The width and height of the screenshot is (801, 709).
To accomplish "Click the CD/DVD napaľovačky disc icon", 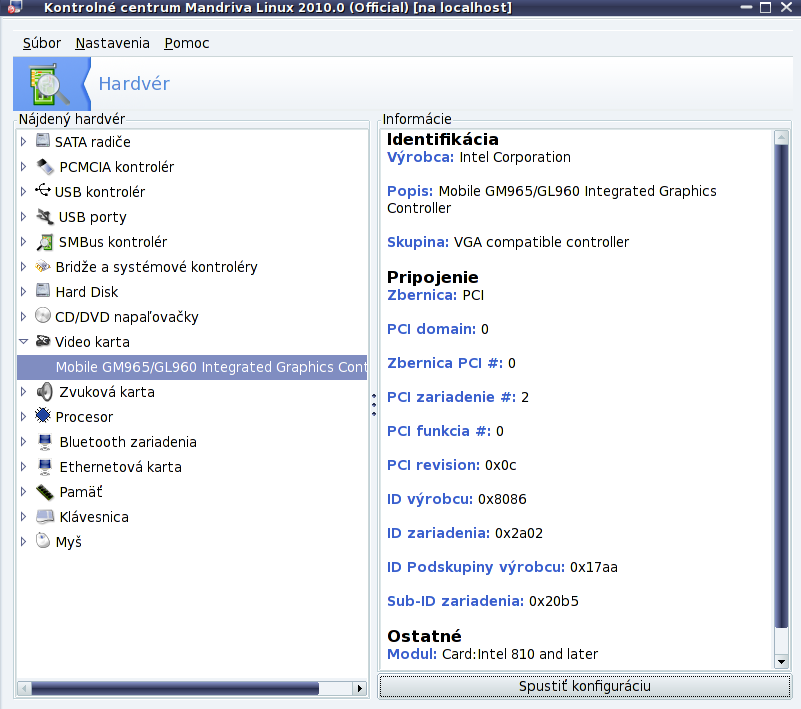I will [43, 316].
